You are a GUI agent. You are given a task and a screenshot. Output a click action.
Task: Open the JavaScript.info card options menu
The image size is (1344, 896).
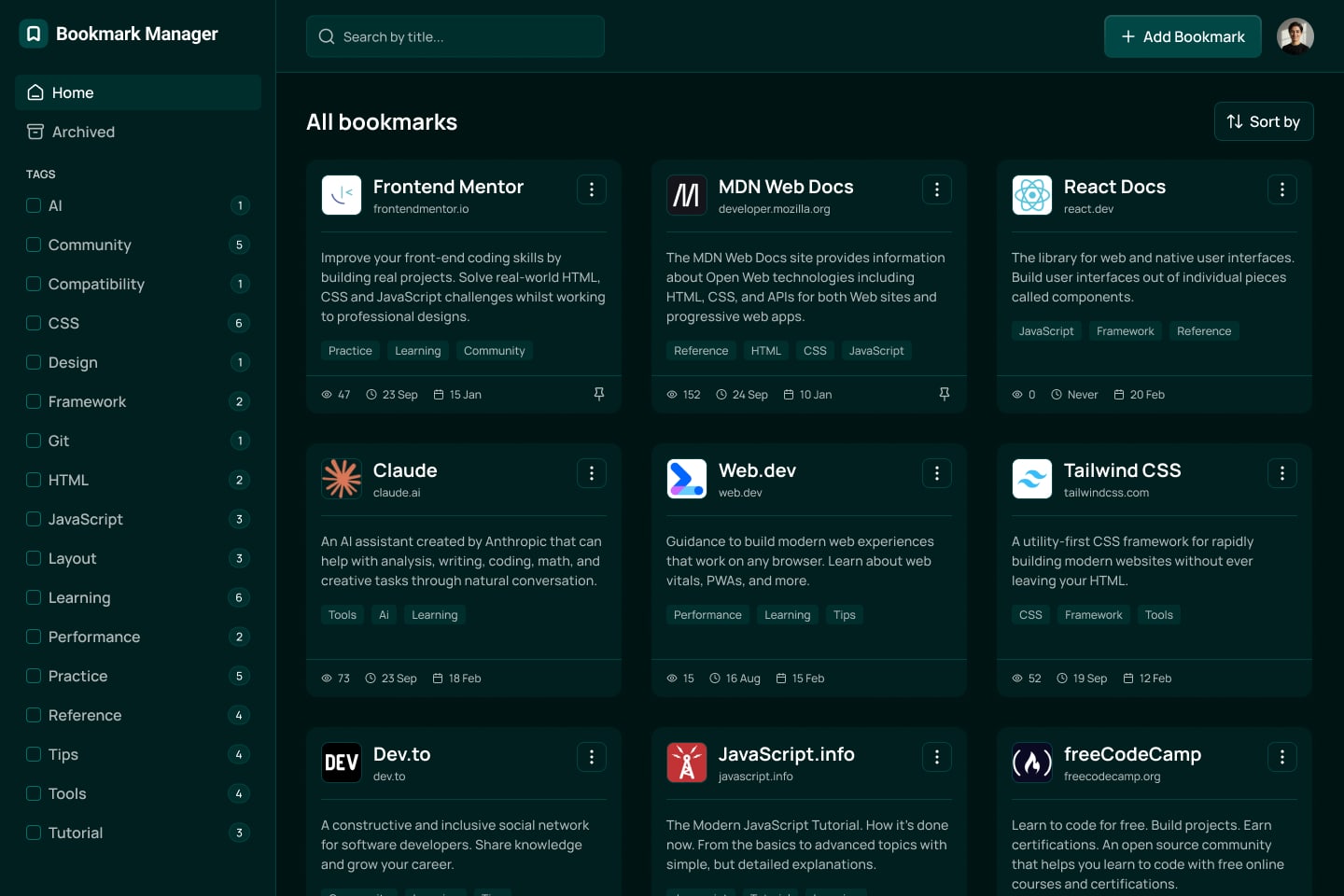[937, 757]
